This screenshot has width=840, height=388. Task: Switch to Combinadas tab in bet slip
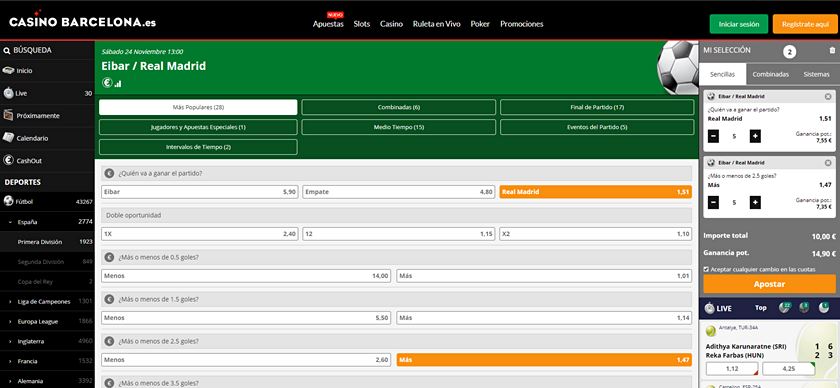pos(770,74)
